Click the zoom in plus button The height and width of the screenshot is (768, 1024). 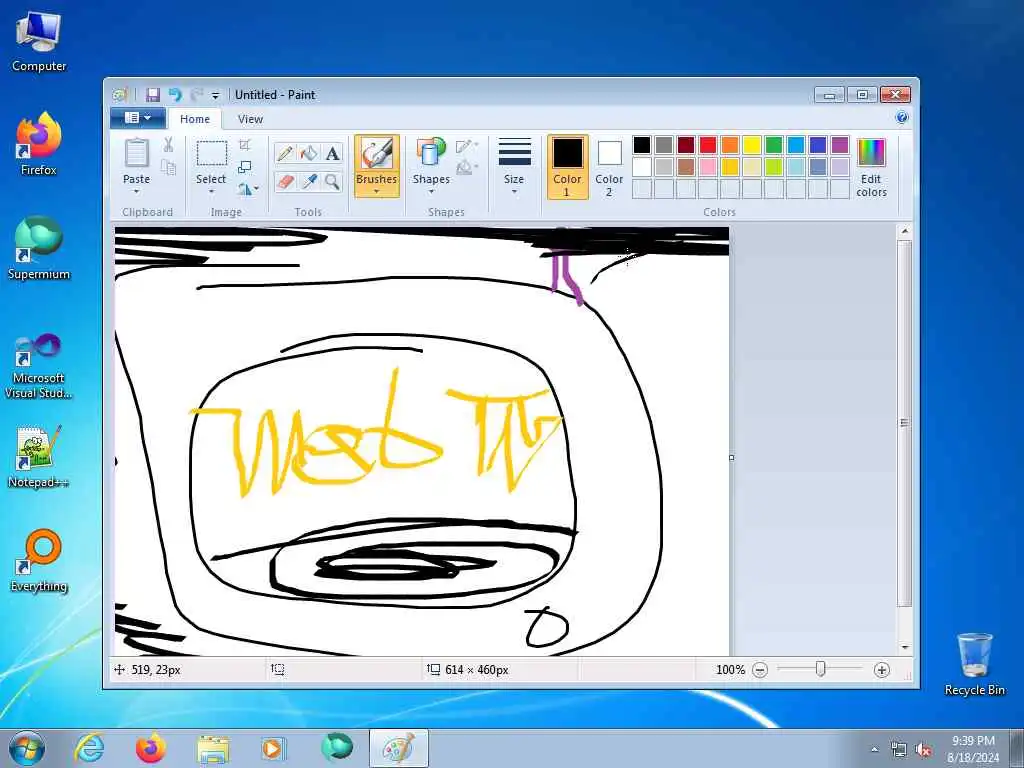(882, 670)
